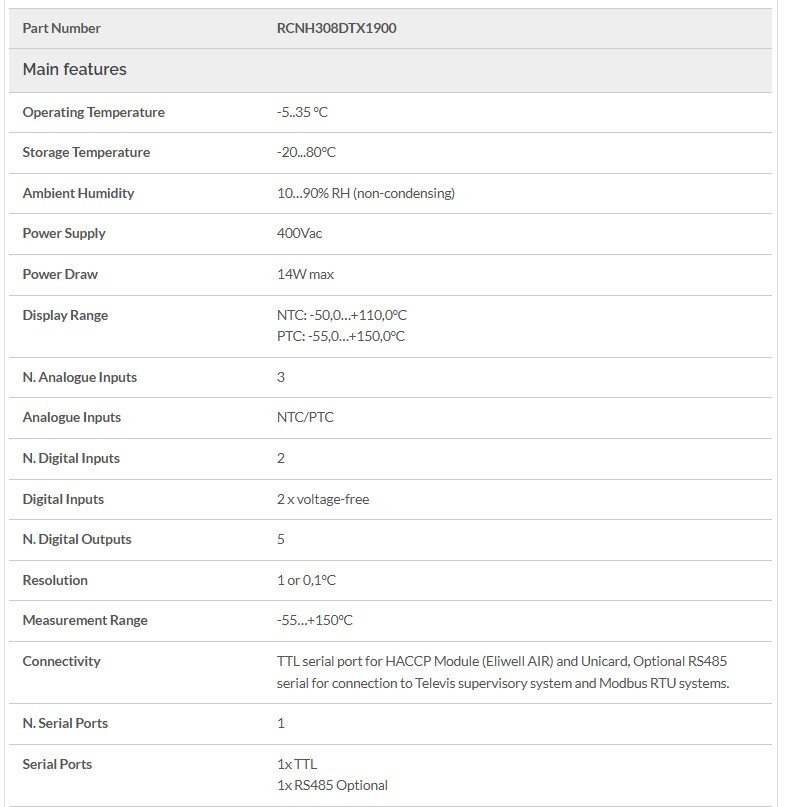Select the Measurement Range label
Image resolution: width=796 pixels, height=807 pixels.
85,620
